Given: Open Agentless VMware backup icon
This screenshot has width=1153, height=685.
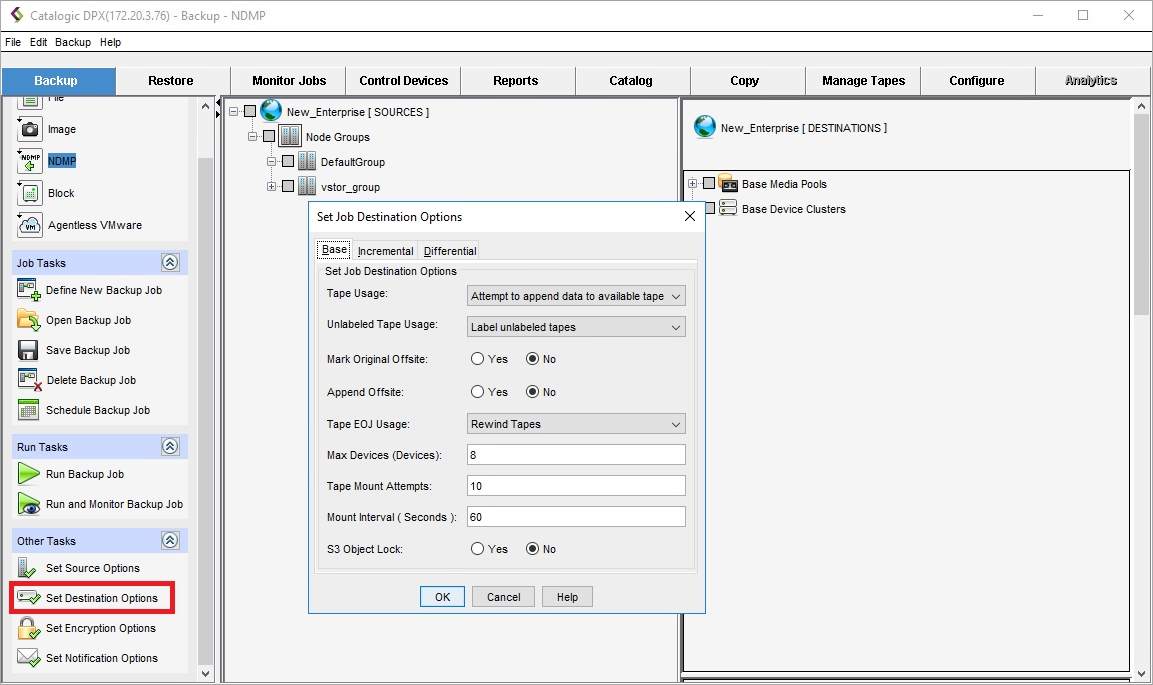Looking at the screenshot, I should pos(30,225).
